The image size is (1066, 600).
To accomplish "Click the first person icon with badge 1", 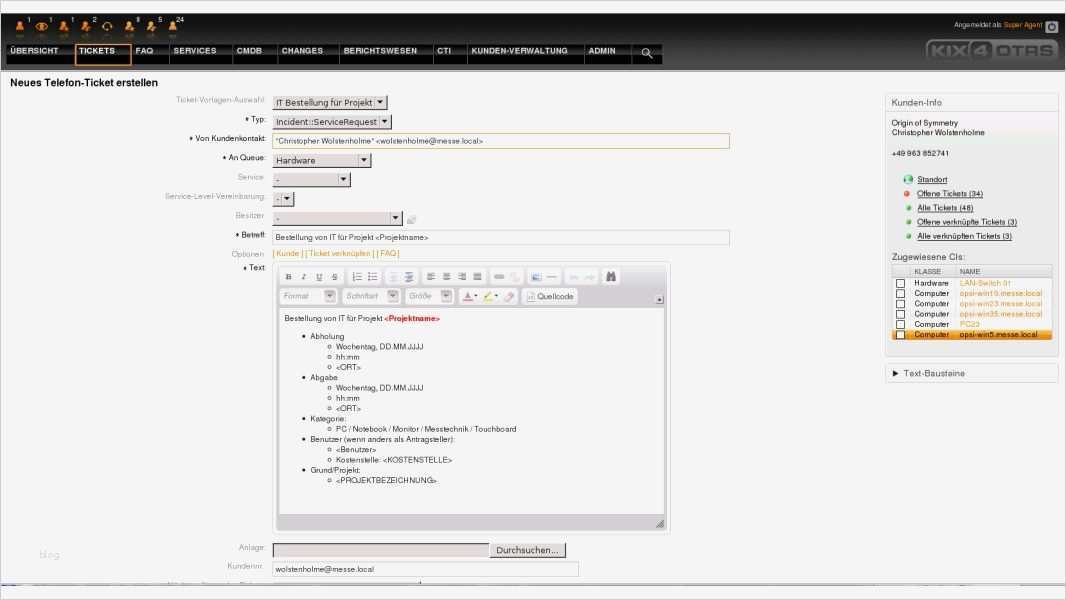I will click(x=20, y=27).
